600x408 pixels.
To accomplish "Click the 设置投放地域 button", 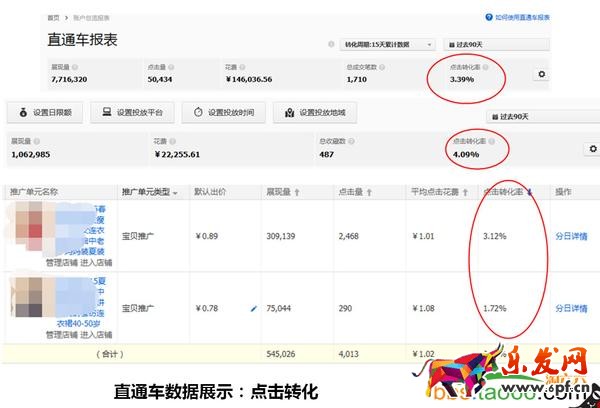I will [x=314, y=112].
